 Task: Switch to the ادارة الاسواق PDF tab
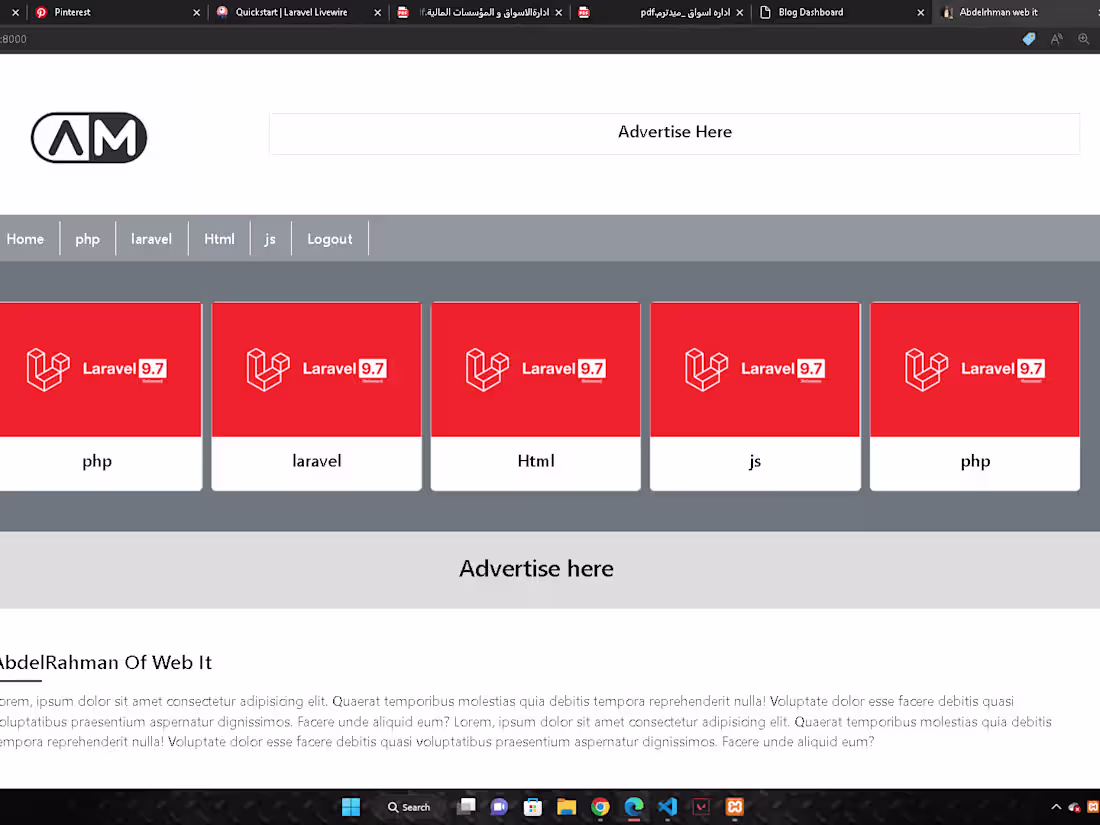(x=478, y=12)
